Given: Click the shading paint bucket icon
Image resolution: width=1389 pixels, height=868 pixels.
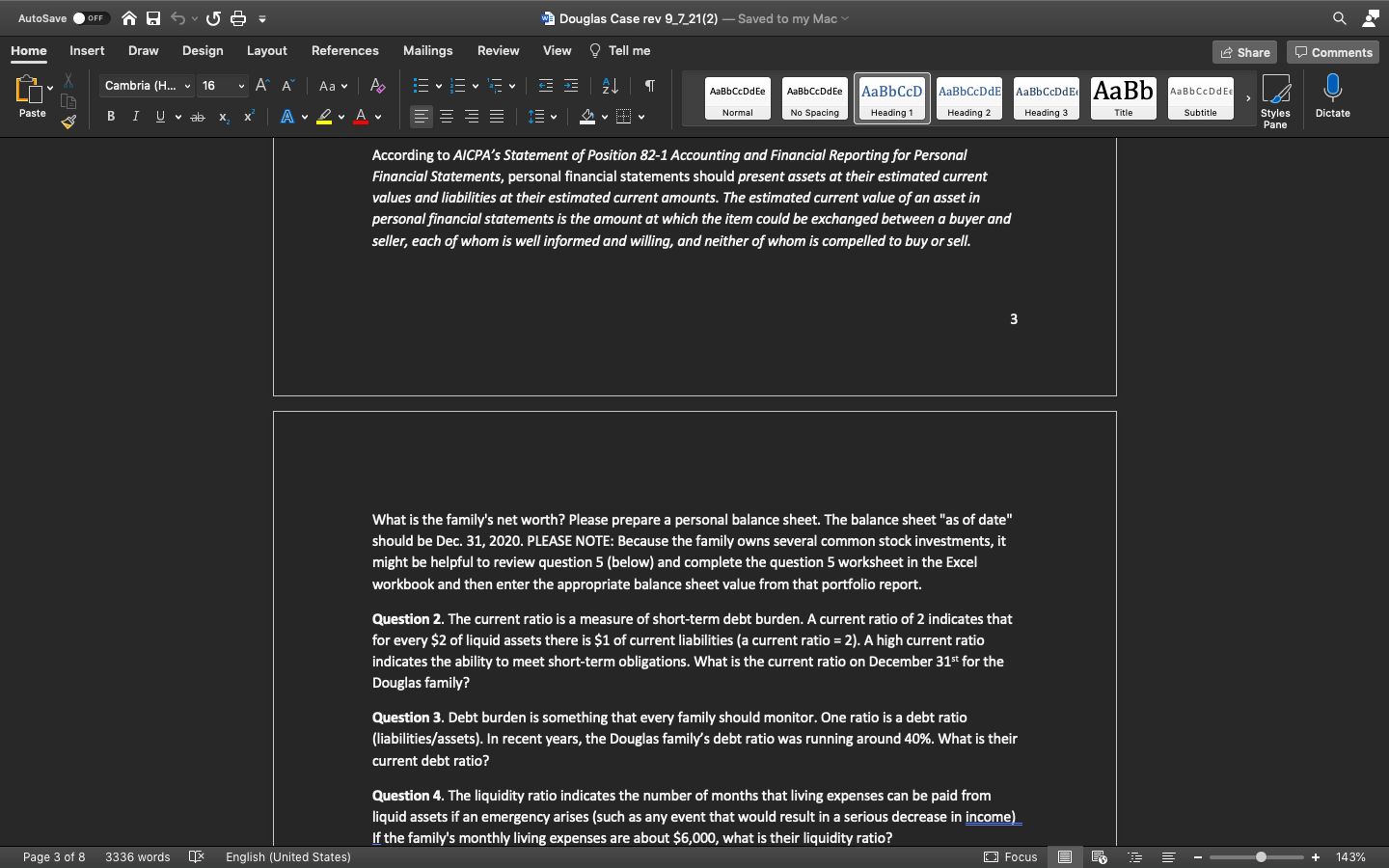Looking at the screenshot, I should [x=587, y=117].
